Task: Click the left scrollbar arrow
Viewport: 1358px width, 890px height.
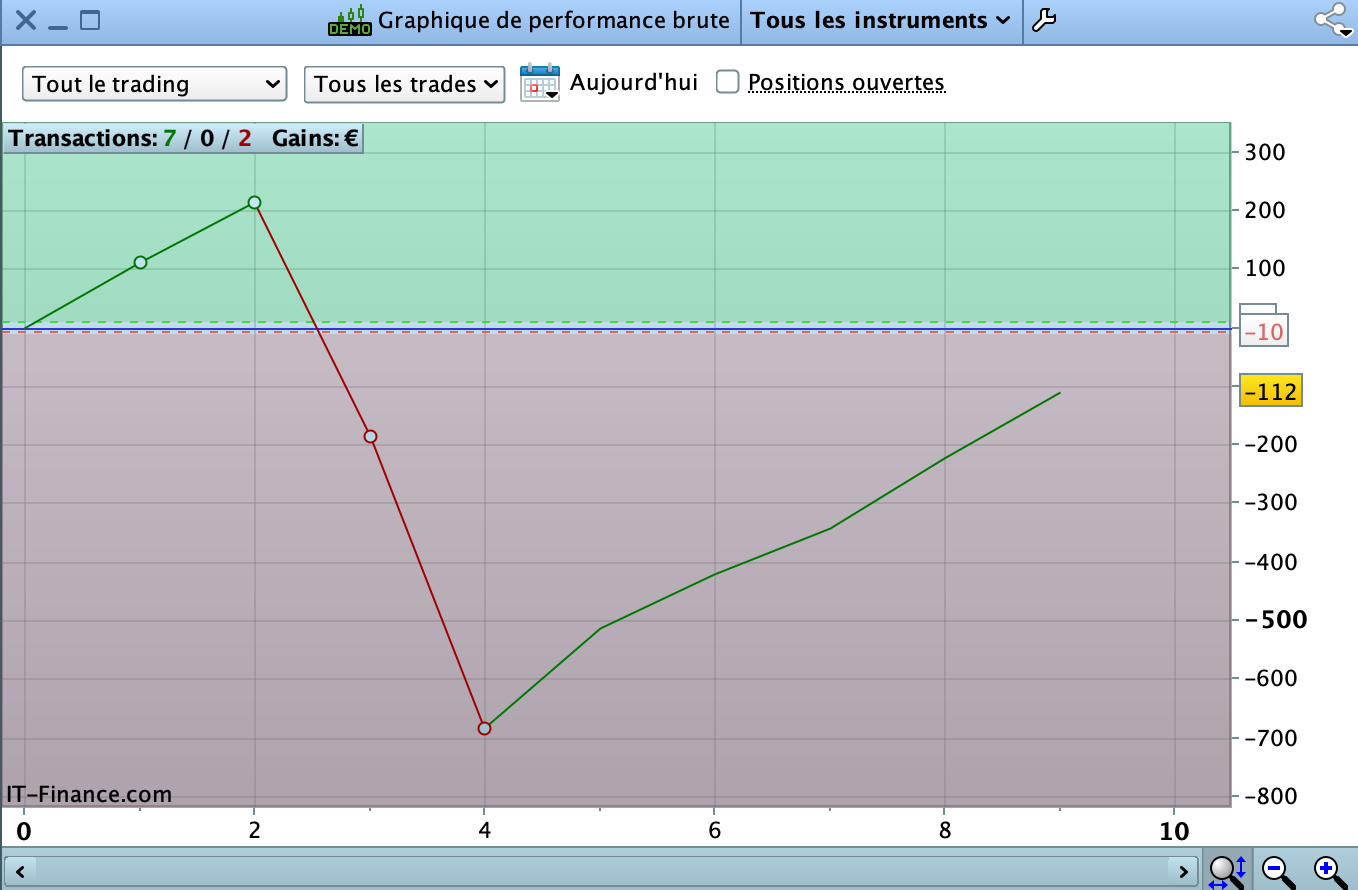Action: 20,869
